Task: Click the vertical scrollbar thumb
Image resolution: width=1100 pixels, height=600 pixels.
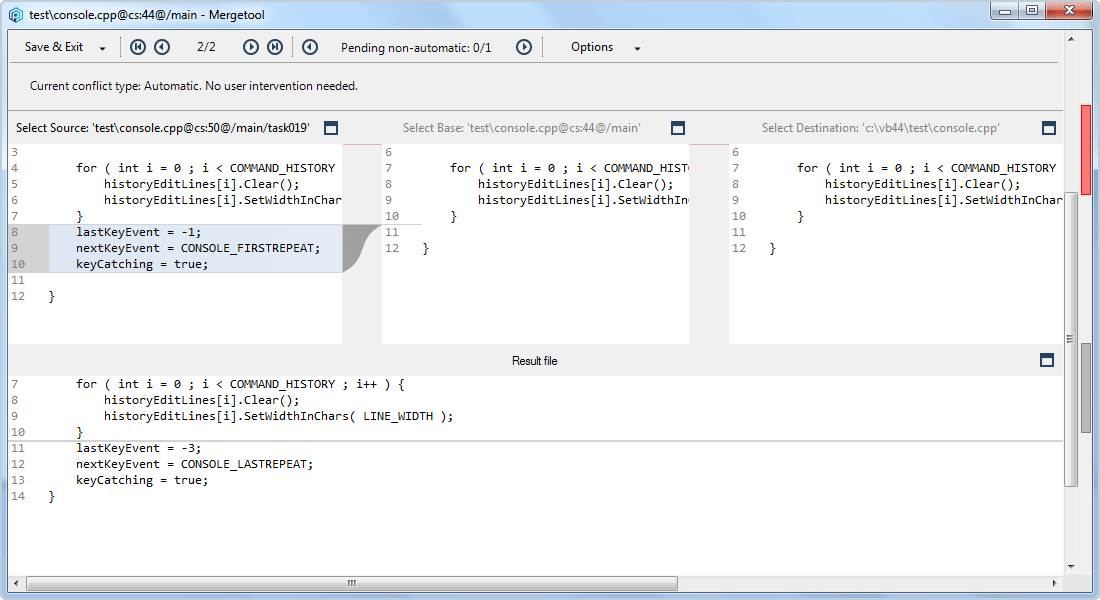Action: click(1071, 339)
